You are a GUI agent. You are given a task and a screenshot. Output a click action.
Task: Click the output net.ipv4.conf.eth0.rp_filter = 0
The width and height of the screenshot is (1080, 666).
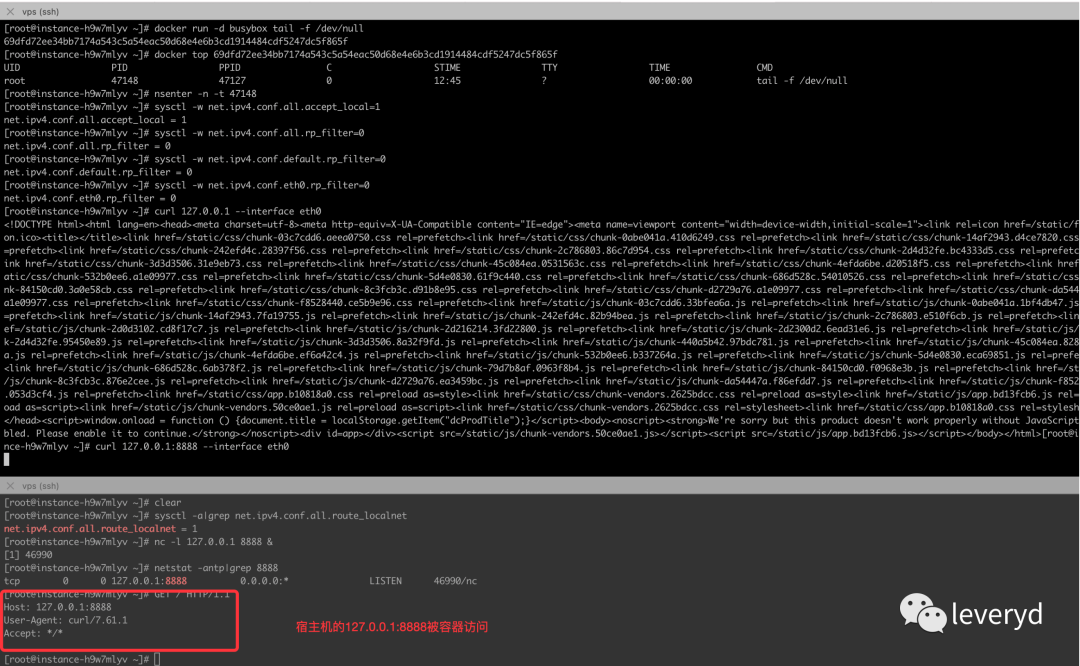90,198
